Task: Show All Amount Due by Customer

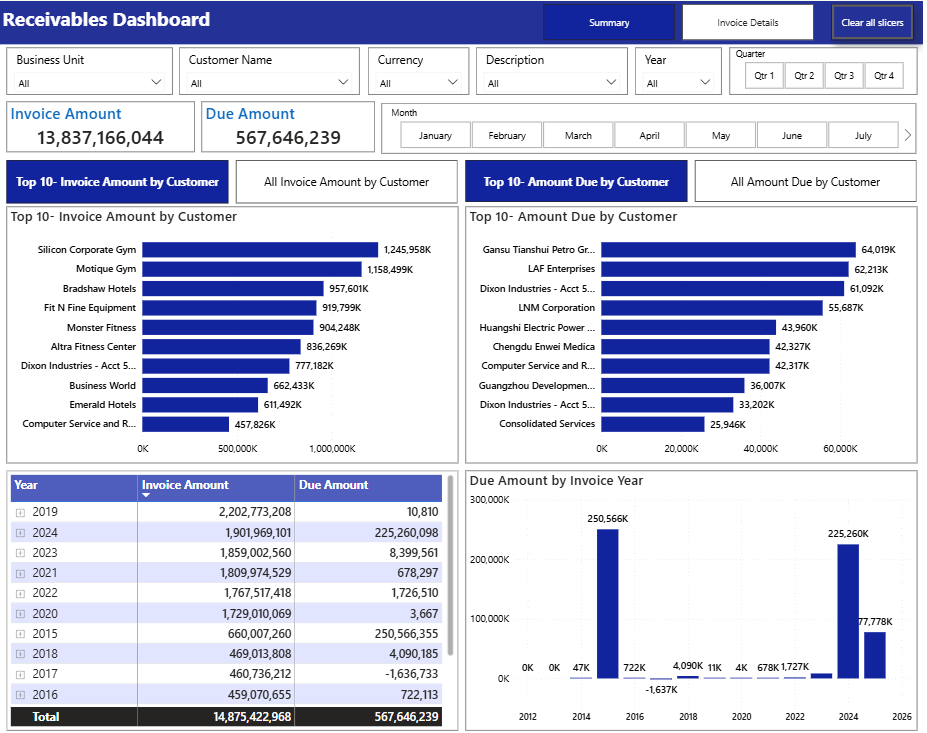Action: click(805, 181)
